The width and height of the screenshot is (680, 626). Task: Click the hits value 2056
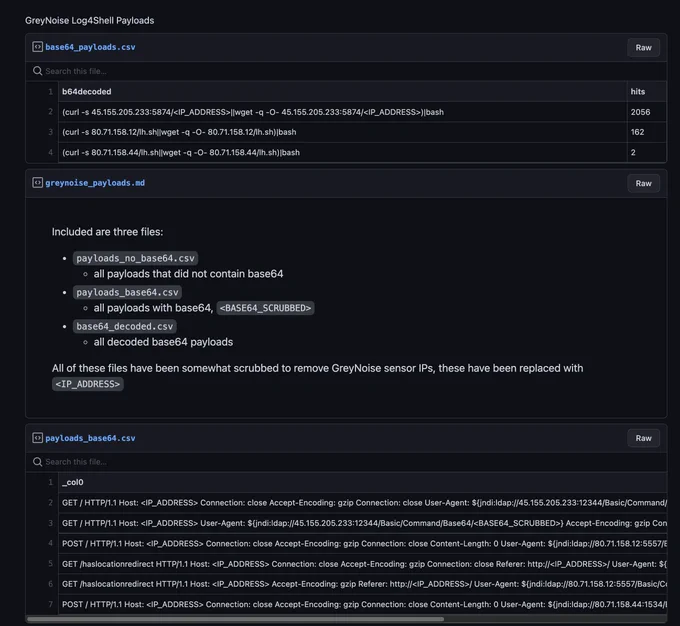640,112
